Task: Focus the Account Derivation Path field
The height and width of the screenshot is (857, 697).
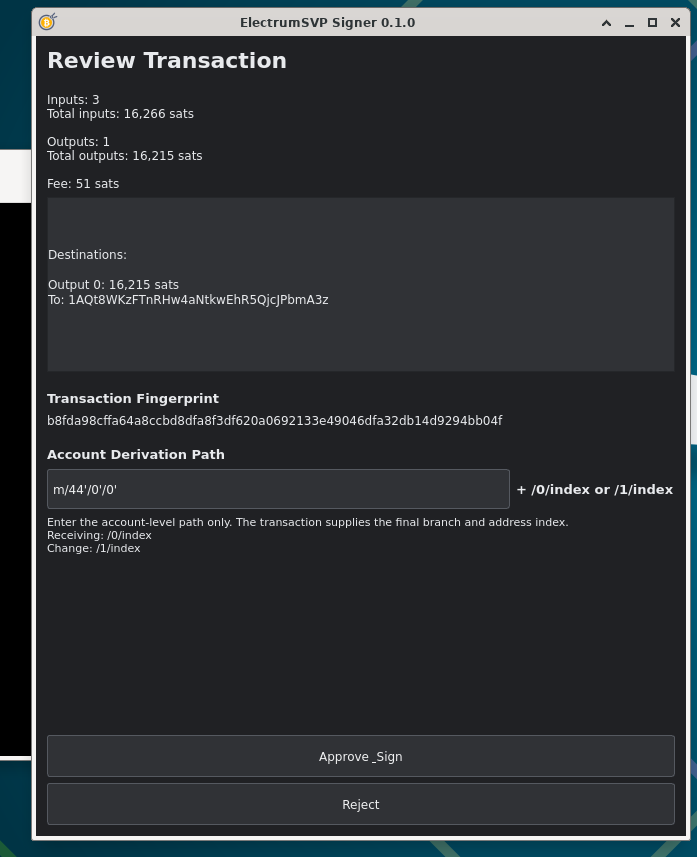Action: [x=278, y=489]
